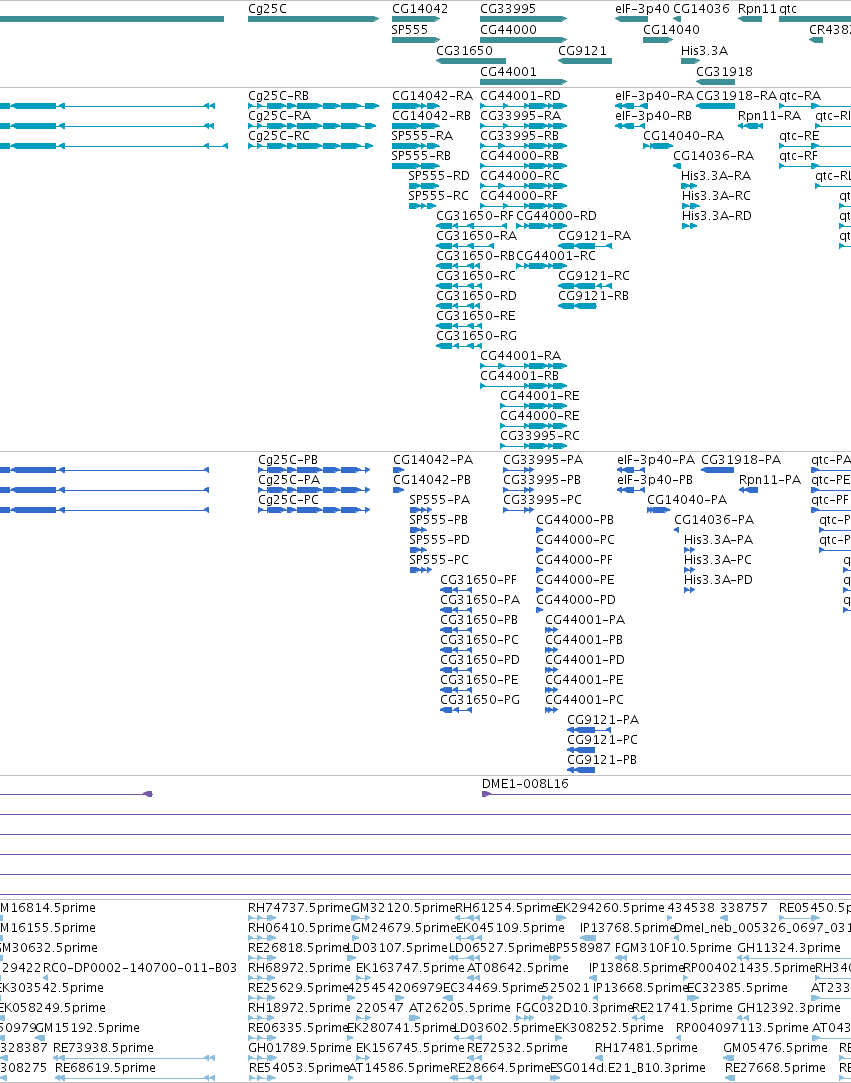This screenshot has width=851, height=1083.
Task: Click the SP555 gene label
Action: point(410,30)
